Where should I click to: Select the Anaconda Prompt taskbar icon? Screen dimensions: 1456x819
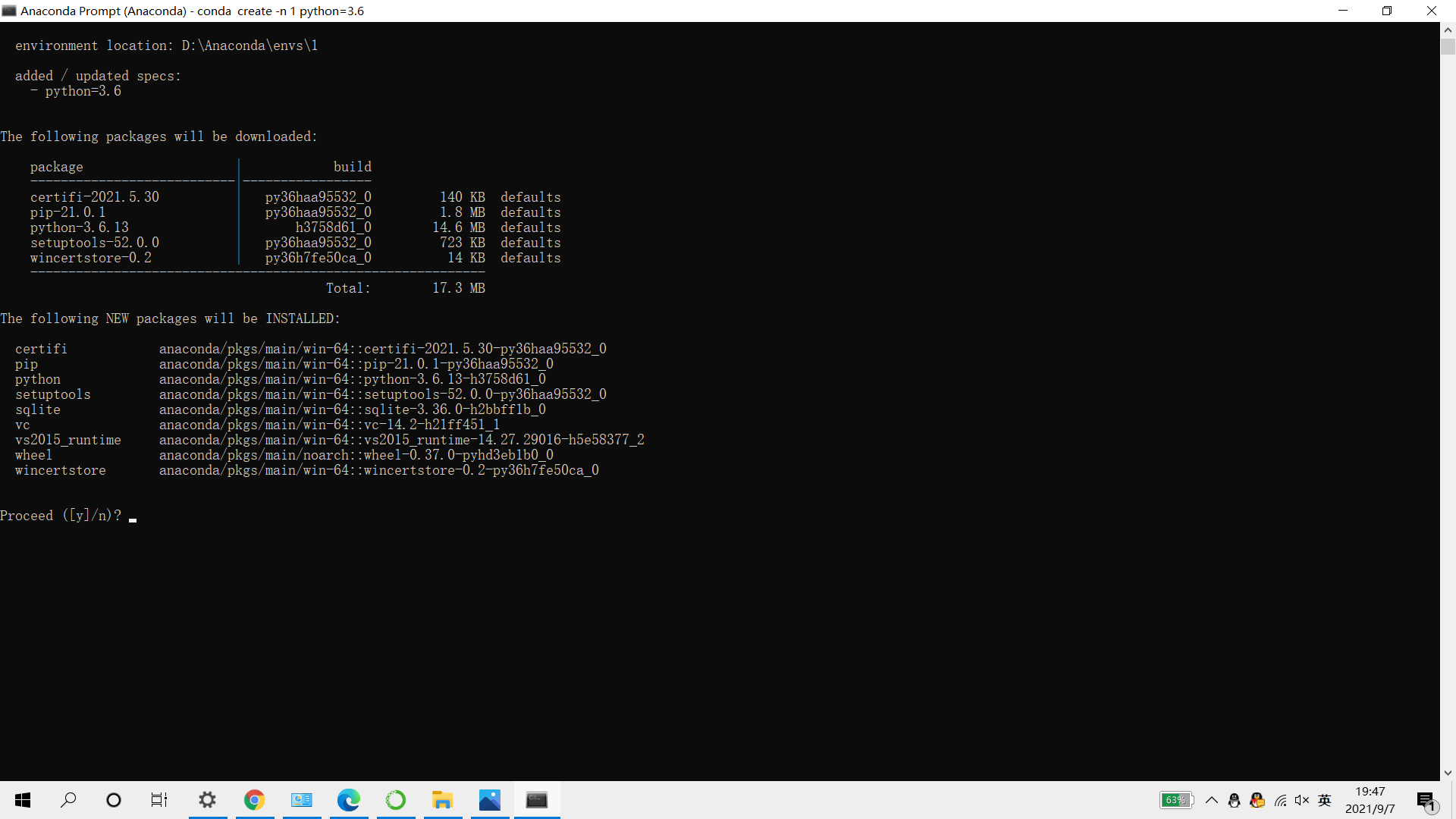(x=537, y=800)
